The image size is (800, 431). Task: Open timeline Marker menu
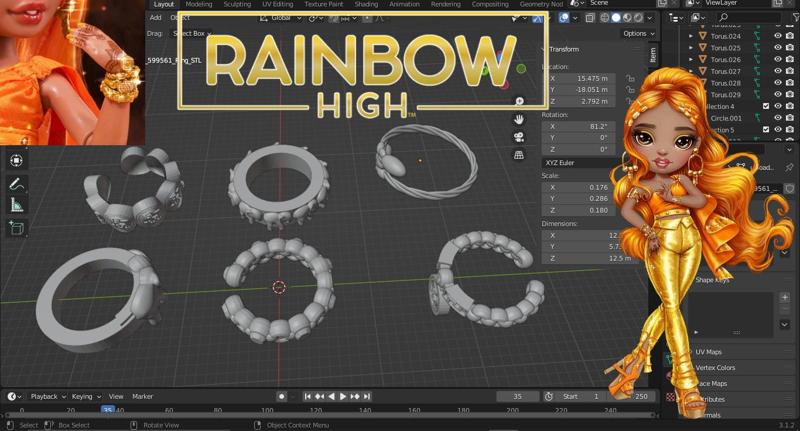tap(142, 396)
